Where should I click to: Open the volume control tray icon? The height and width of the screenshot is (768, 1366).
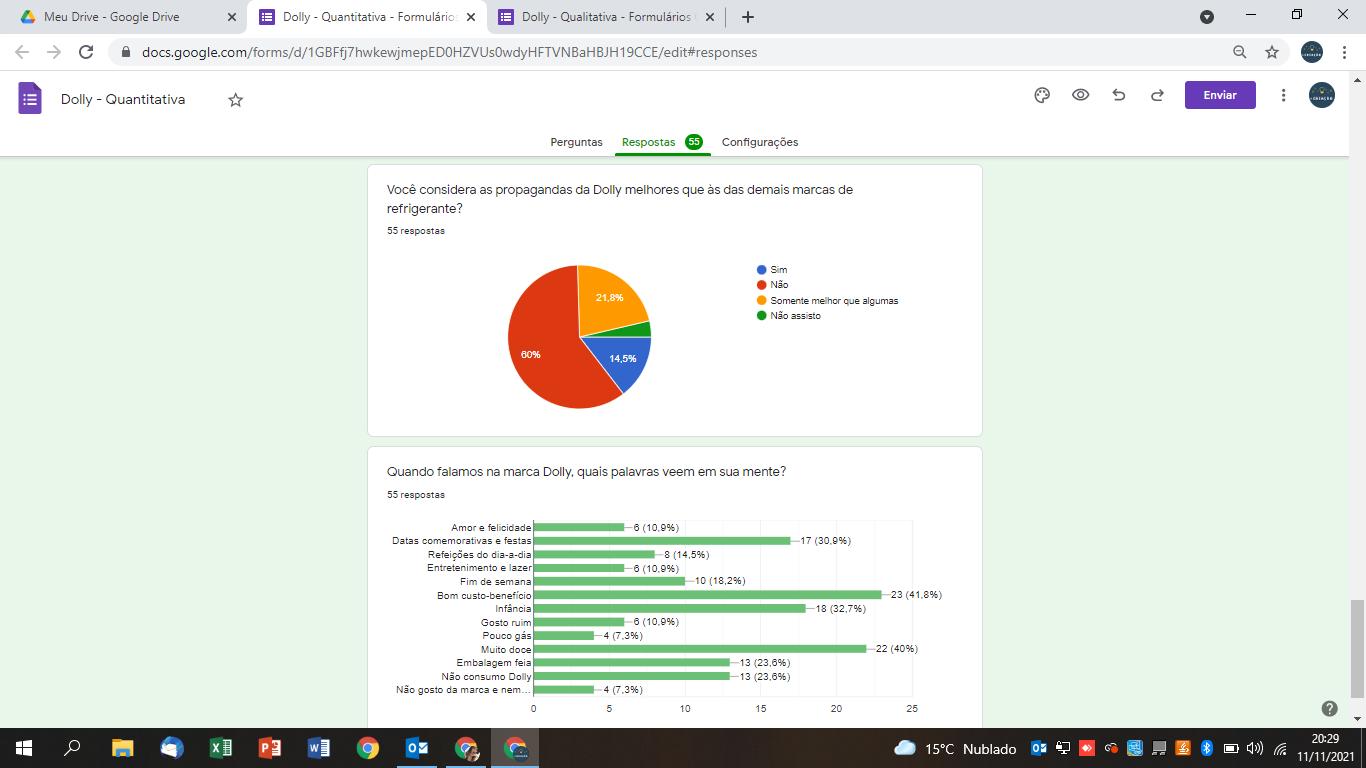click(x=1255, y=748)
